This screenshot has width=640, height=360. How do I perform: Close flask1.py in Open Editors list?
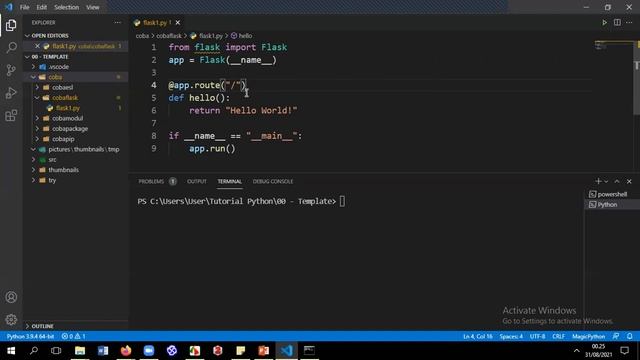click(37, 46)
